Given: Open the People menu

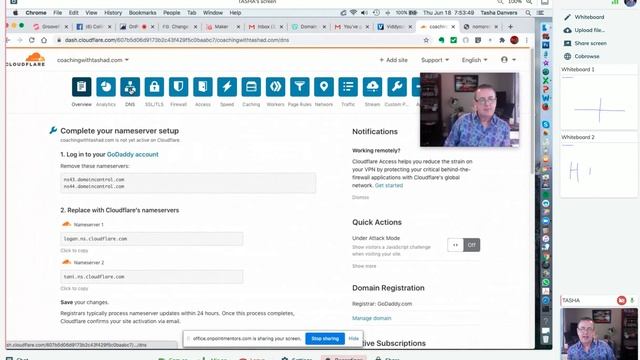Looking at the screenshot, I should coord(171,13).
